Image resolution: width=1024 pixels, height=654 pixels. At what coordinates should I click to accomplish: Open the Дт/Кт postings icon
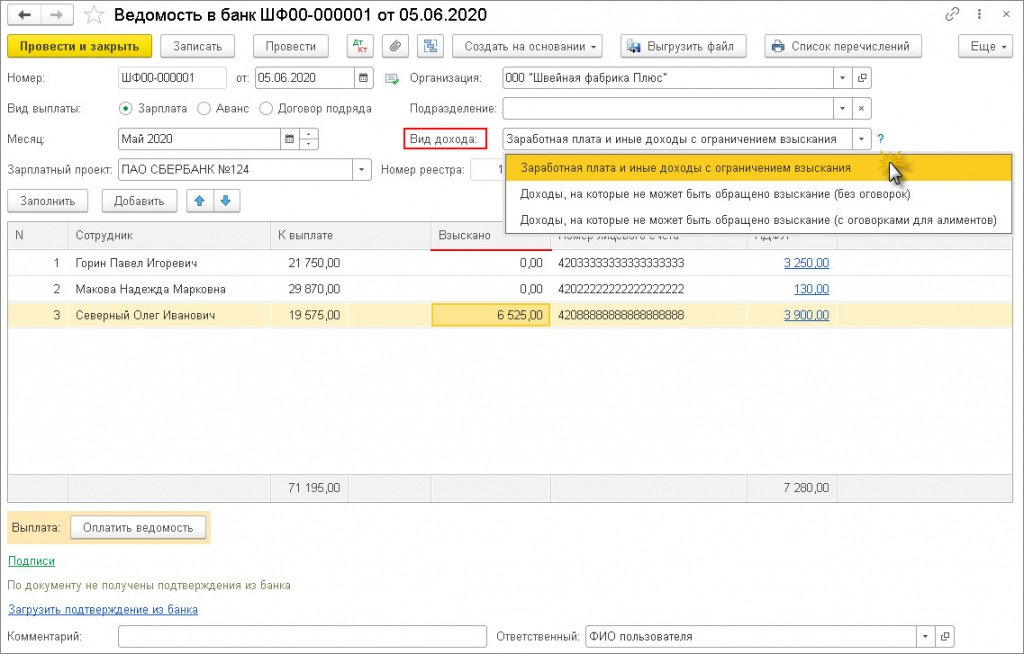click(359, 46)
